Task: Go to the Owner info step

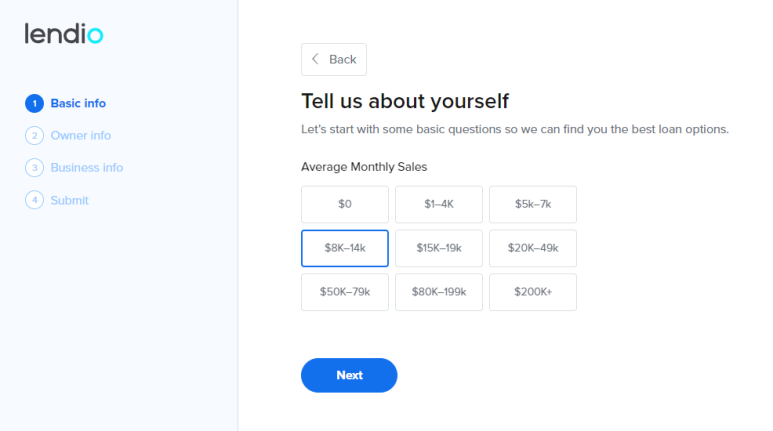Action: (x=81, y=136)
